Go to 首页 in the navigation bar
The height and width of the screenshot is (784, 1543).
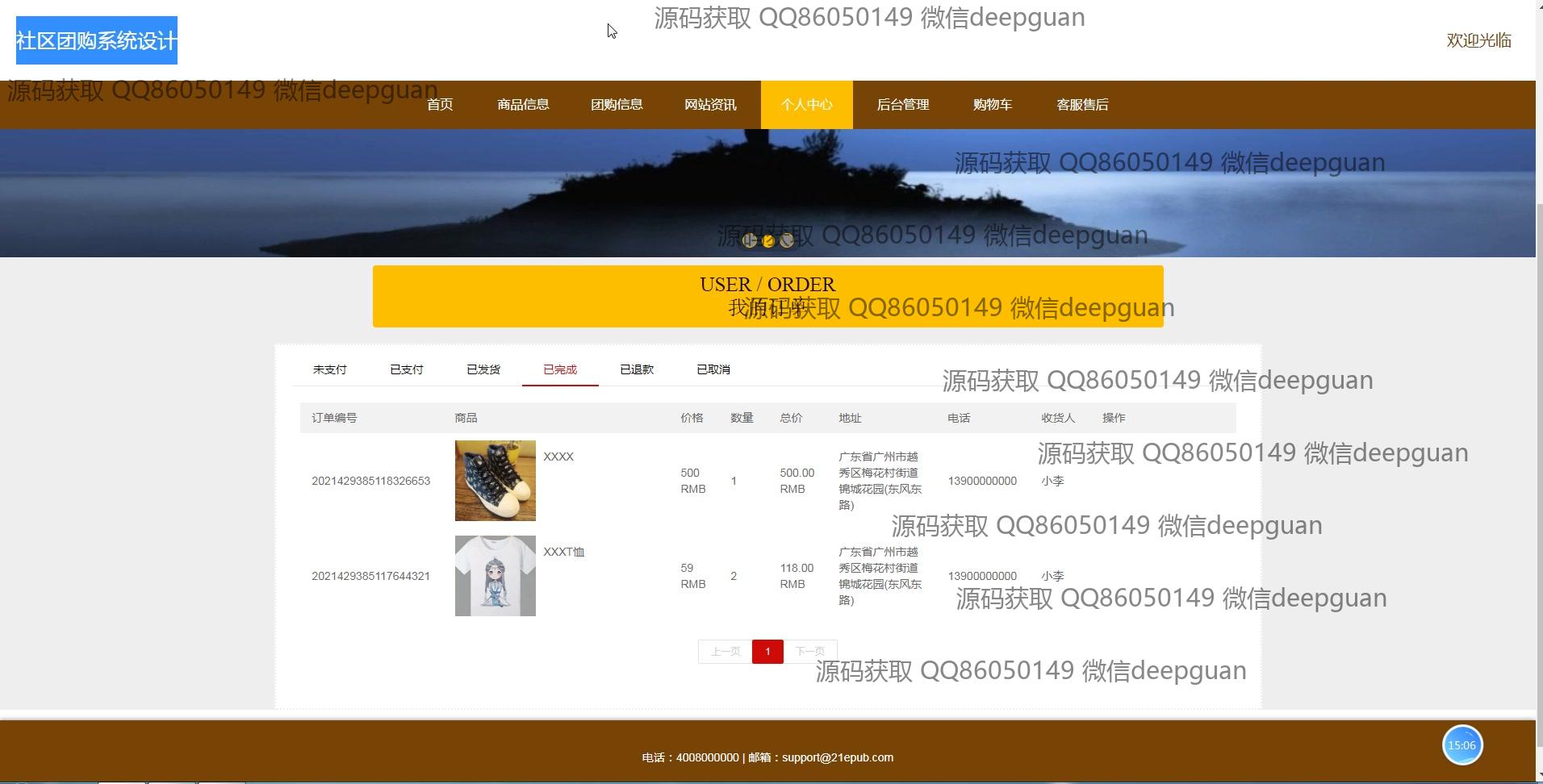pyautogui.click(x=440, y=105)
